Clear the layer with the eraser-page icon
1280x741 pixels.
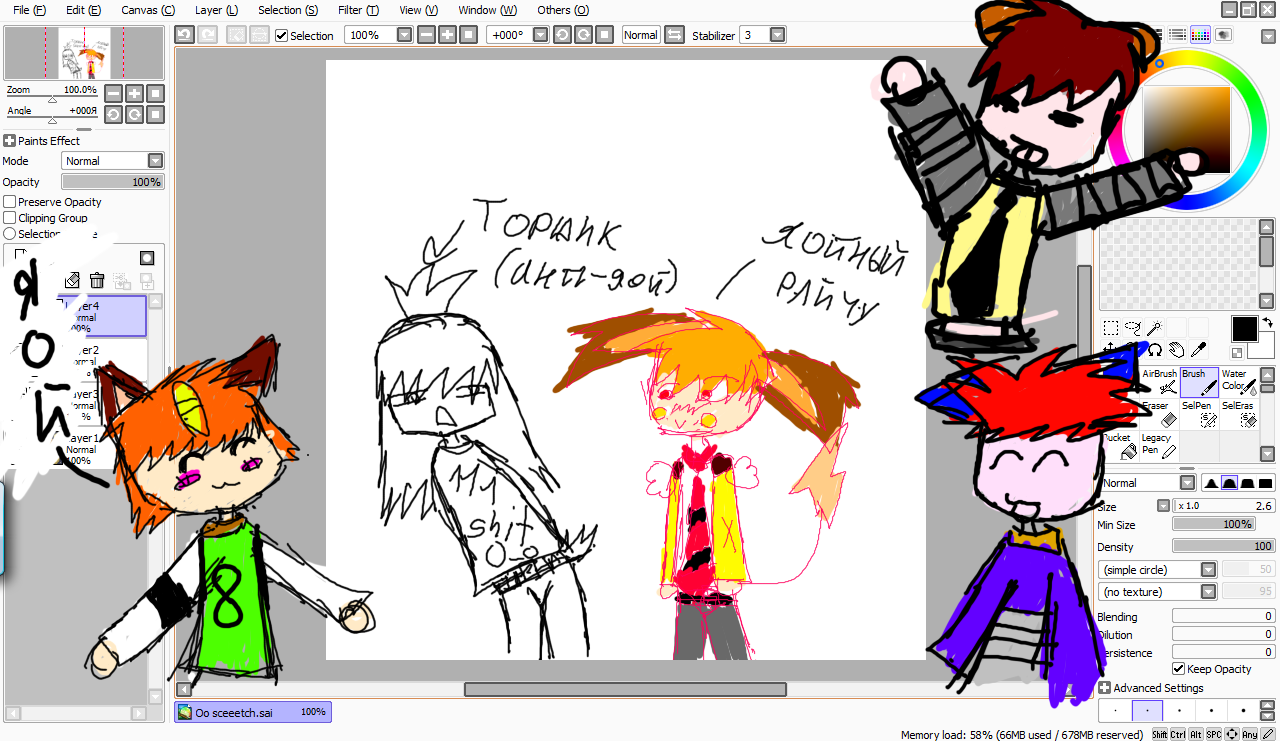coord(72,281)
